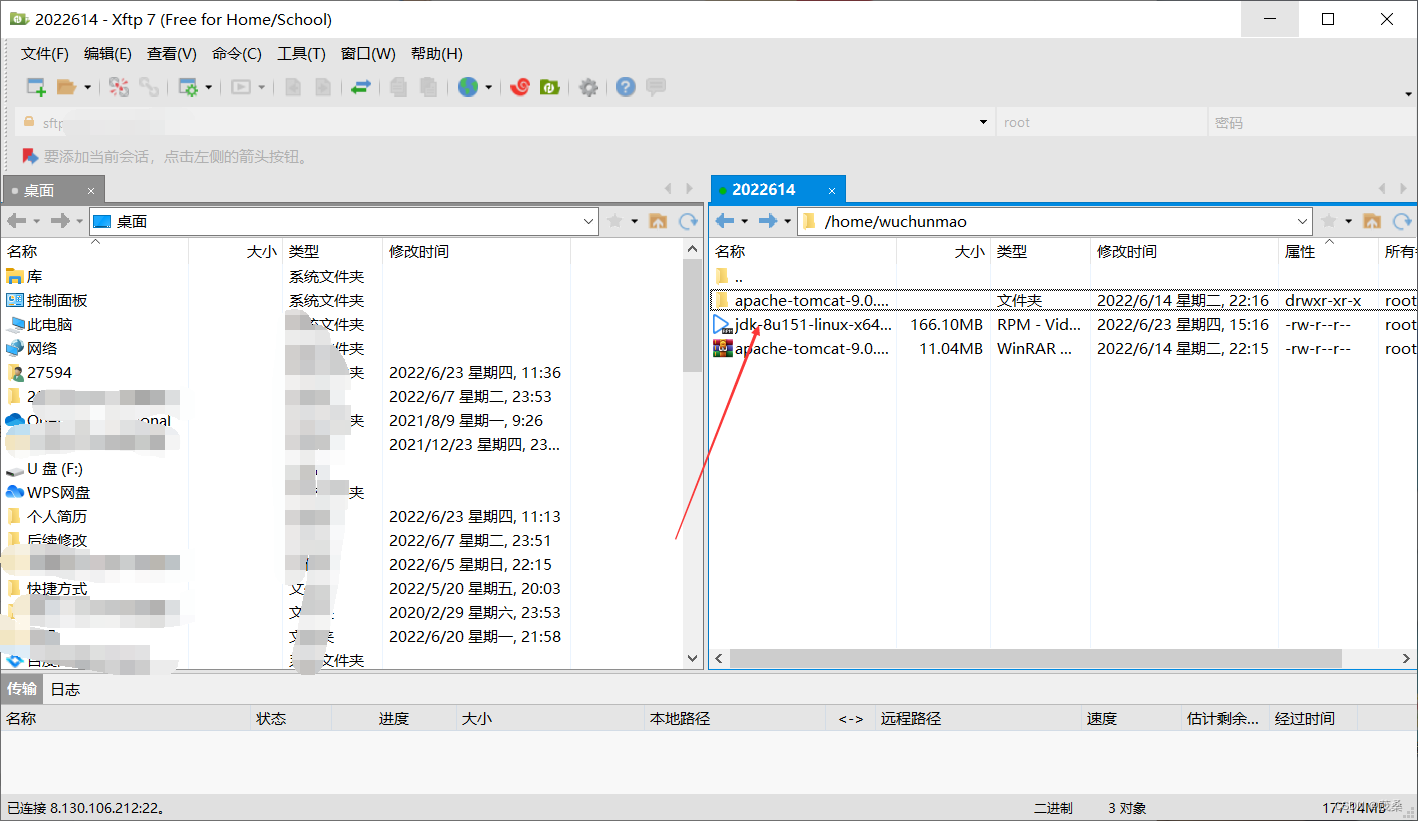Go forward in the local 桌面 pane

click(x=60, y=221)
